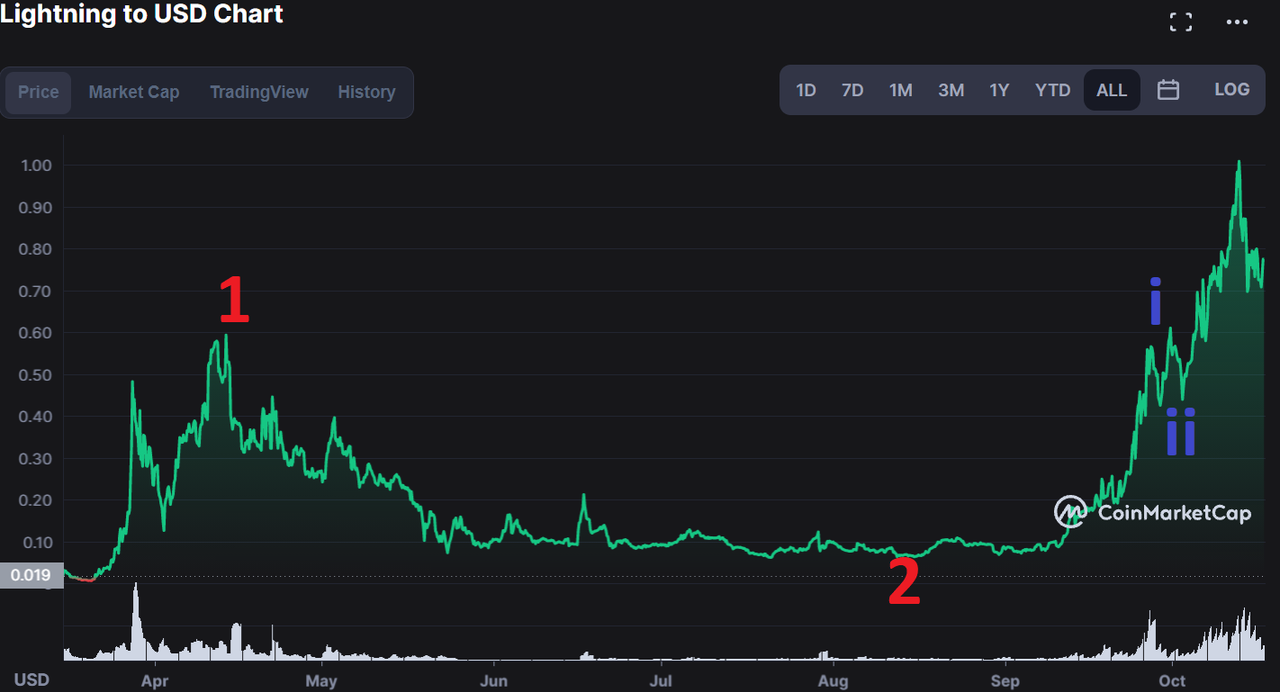Click the USD currency label
1280x692 pixels.
point(31,680)
